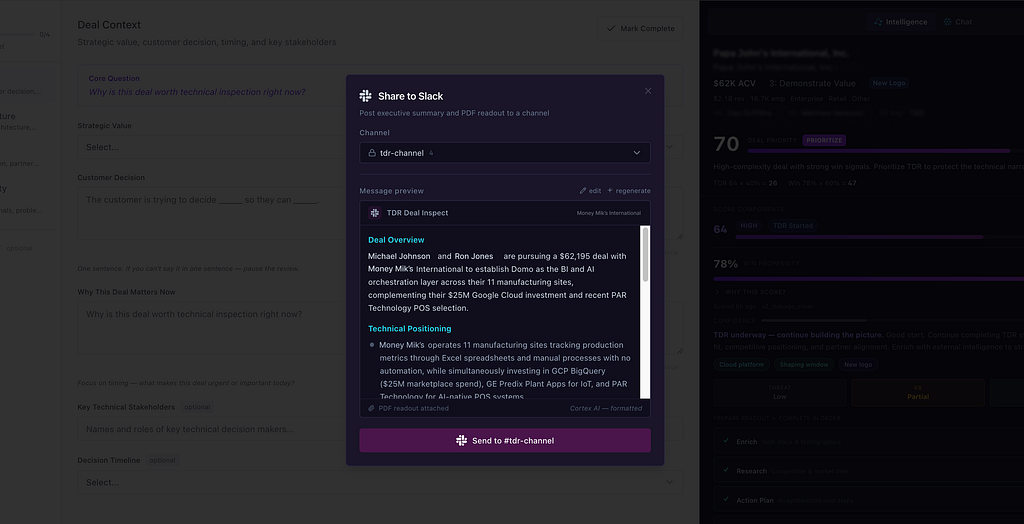1024x524 pixels.
Task: Open the tdr-channel channel dropdown
Action: 505,153
